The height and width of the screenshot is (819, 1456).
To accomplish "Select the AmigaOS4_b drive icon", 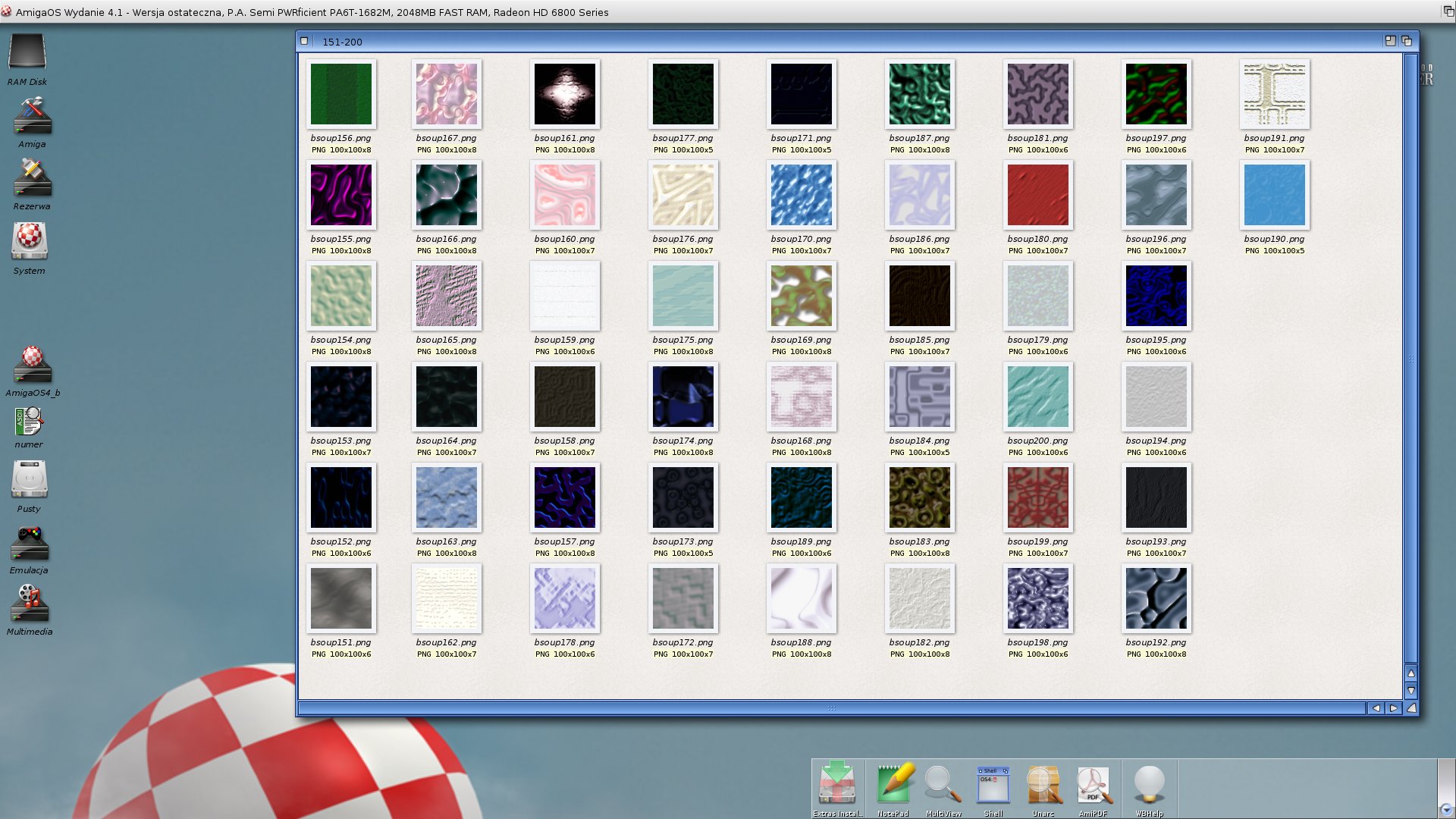I will click(x=33, y=364).
